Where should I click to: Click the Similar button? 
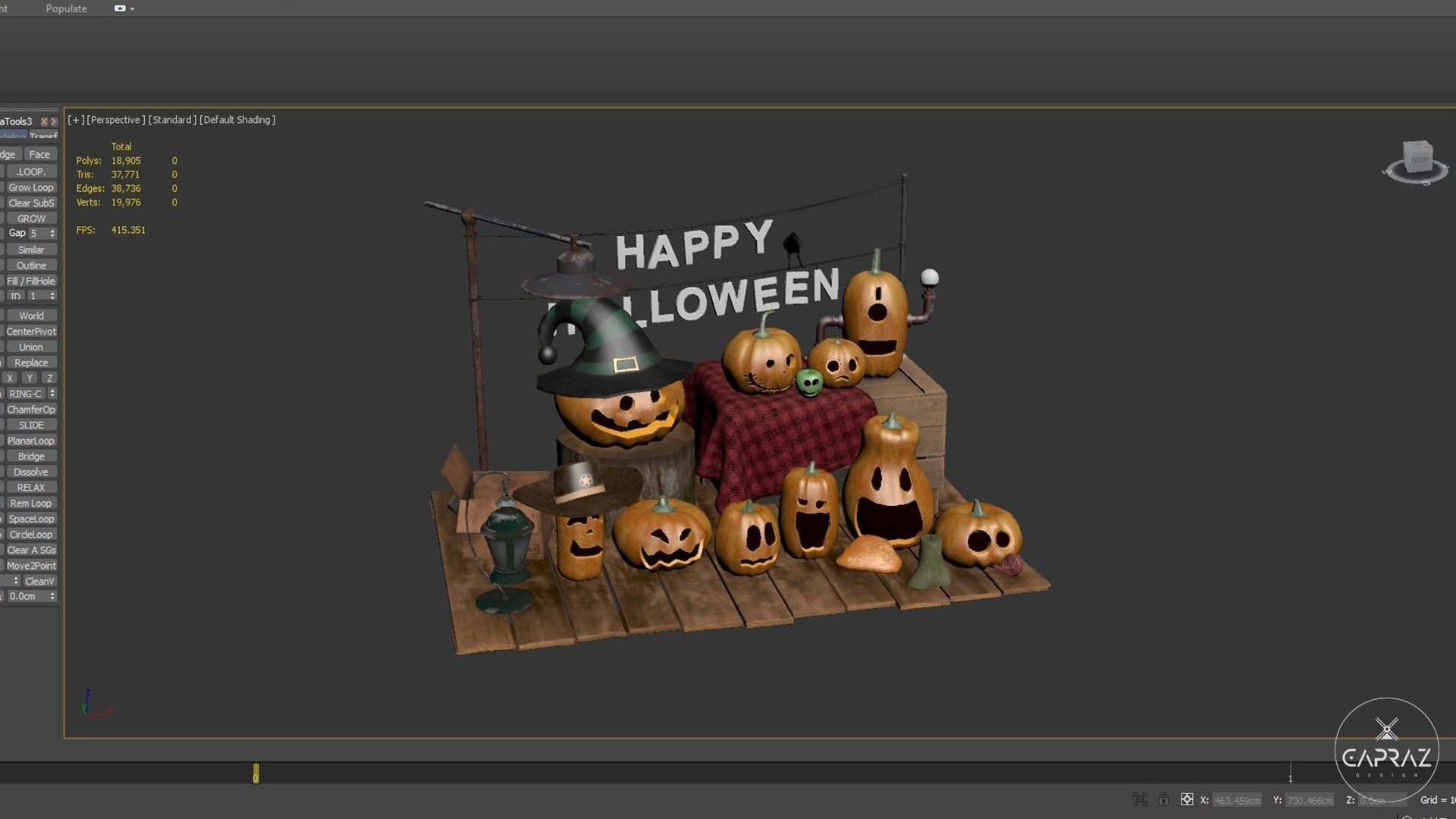(31, 249)
